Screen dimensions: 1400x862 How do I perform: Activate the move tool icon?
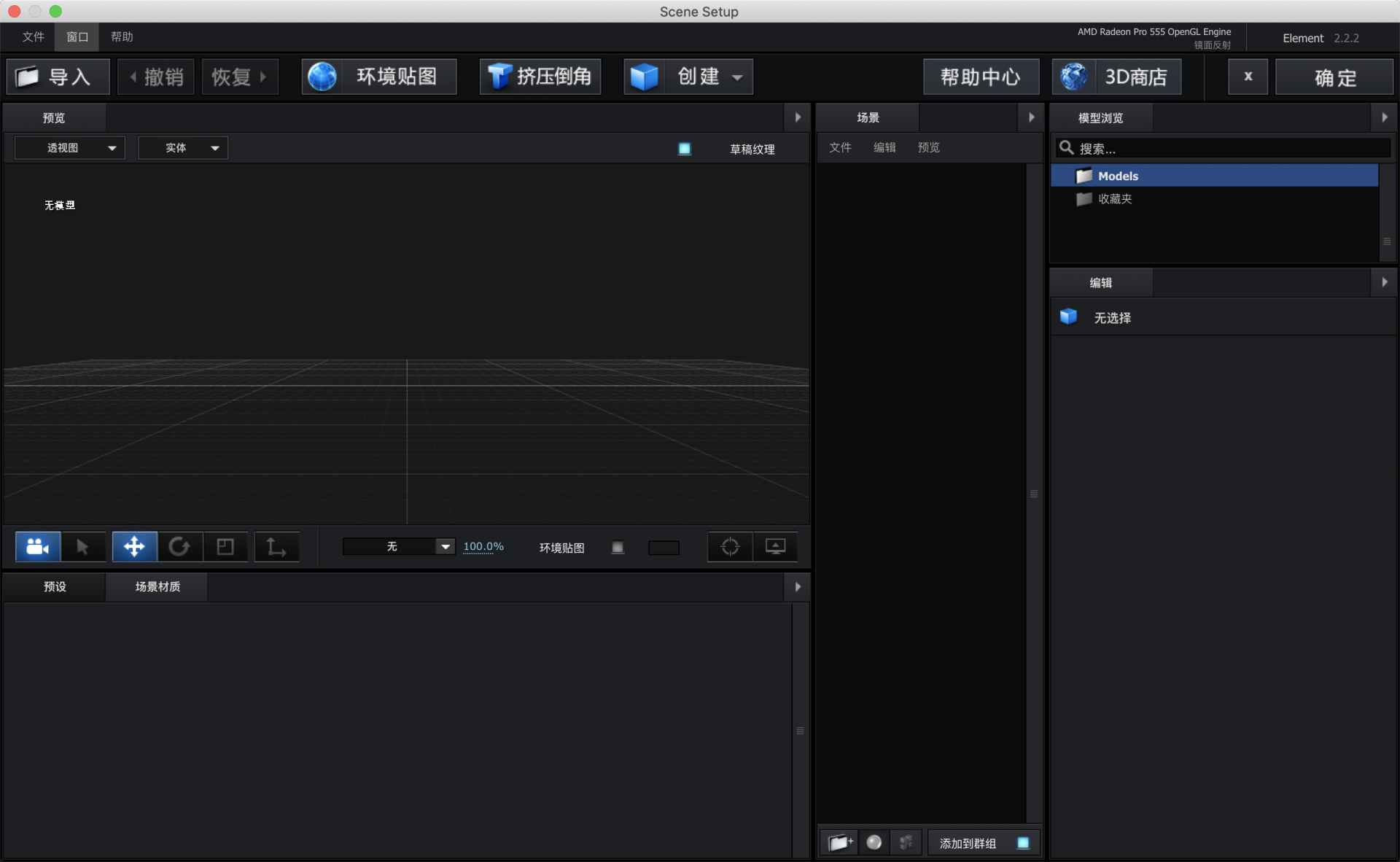[x=134, y=547]
